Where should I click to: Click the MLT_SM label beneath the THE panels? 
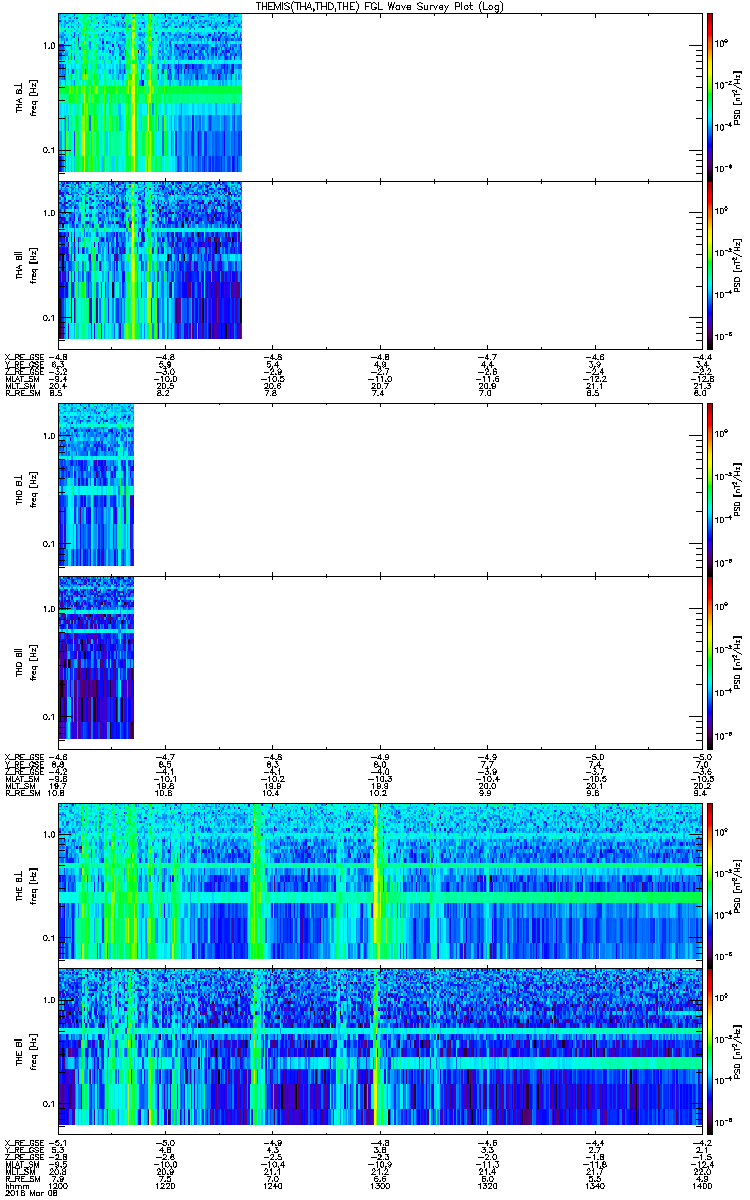(x=20, y=1172)
